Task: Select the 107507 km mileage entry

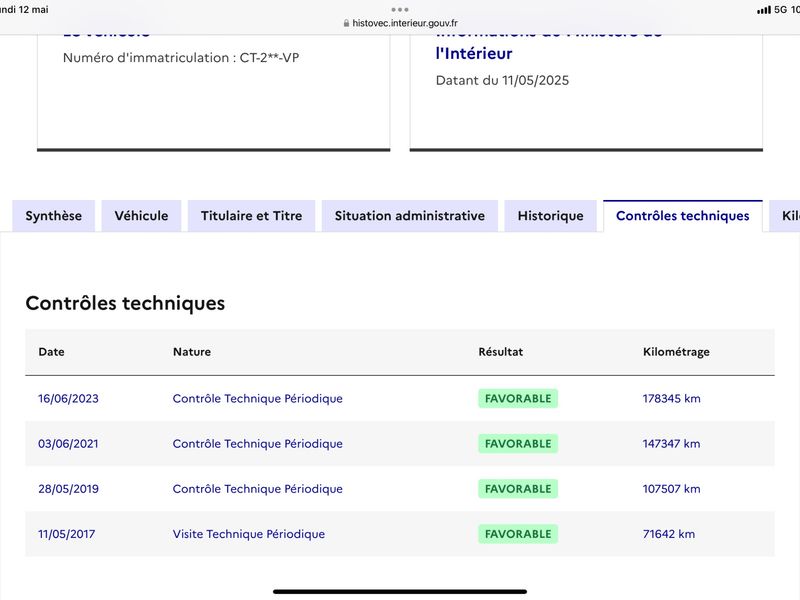Action: 671,489
